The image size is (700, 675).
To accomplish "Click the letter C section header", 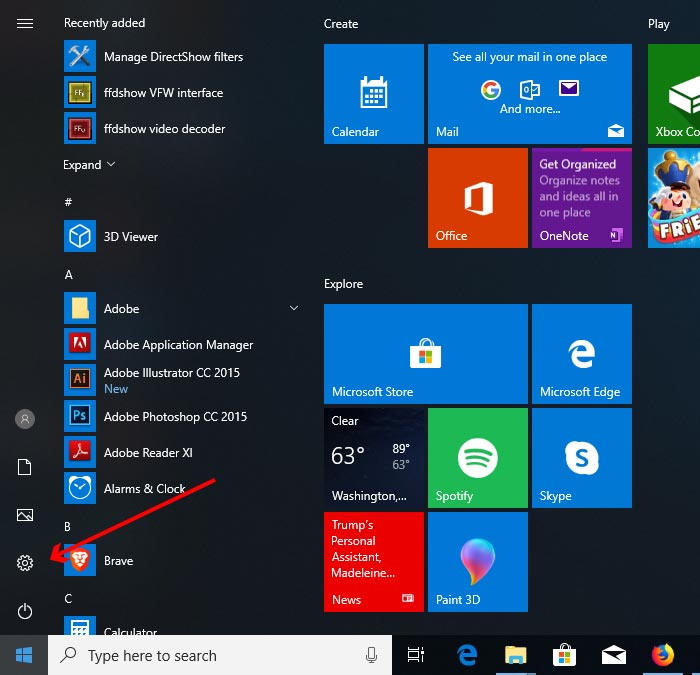I will click(68, 599).
